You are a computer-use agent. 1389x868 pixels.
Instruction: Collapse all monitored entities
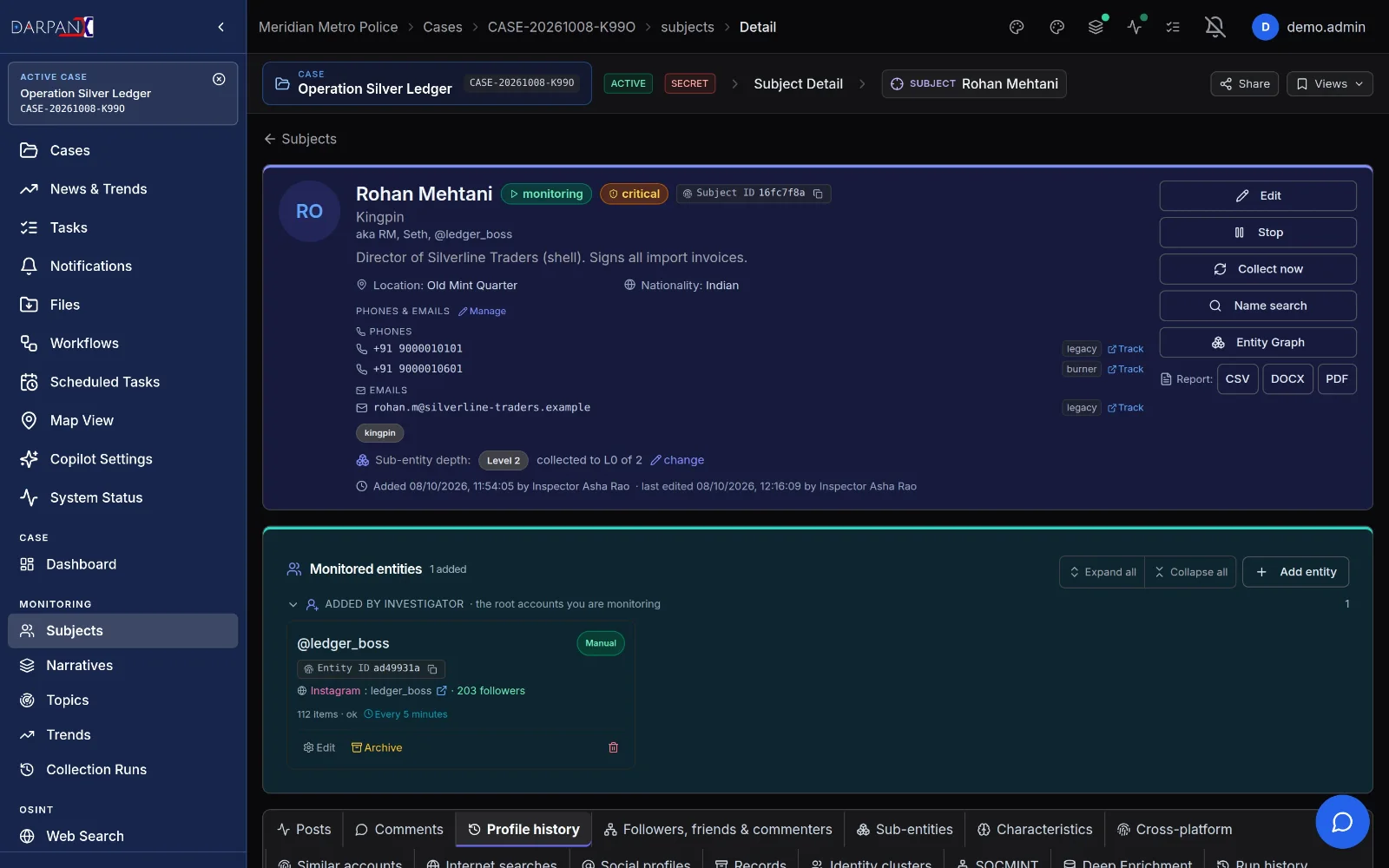point(1190,572)
